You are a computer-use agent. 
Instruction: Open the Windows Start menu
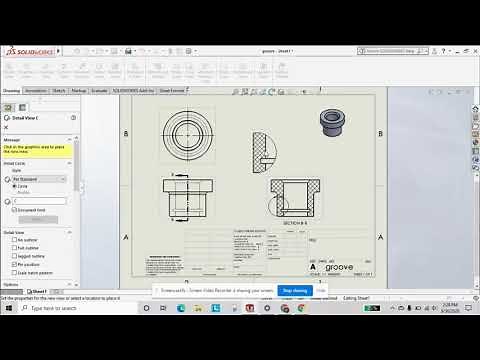(9, 308)
